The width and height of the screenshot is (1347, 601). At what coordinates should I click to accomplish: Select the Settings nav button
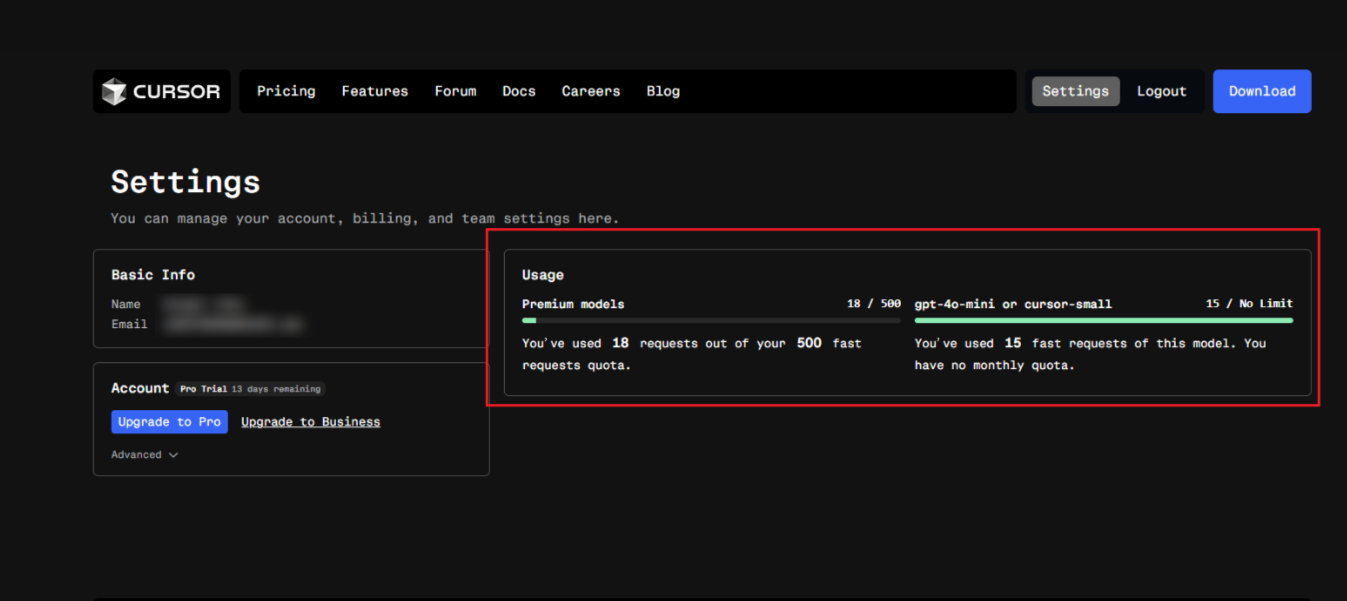pyautogui.click(x=1076, y=91)
